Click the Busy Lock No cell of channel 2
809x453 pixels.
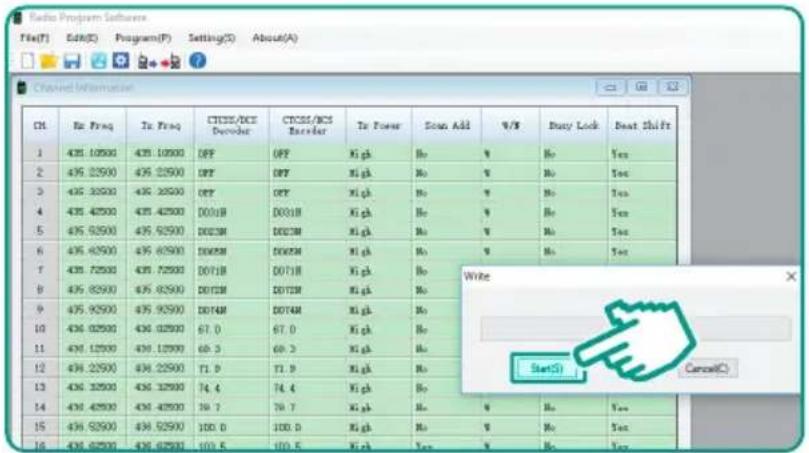[x=574, y=173]
